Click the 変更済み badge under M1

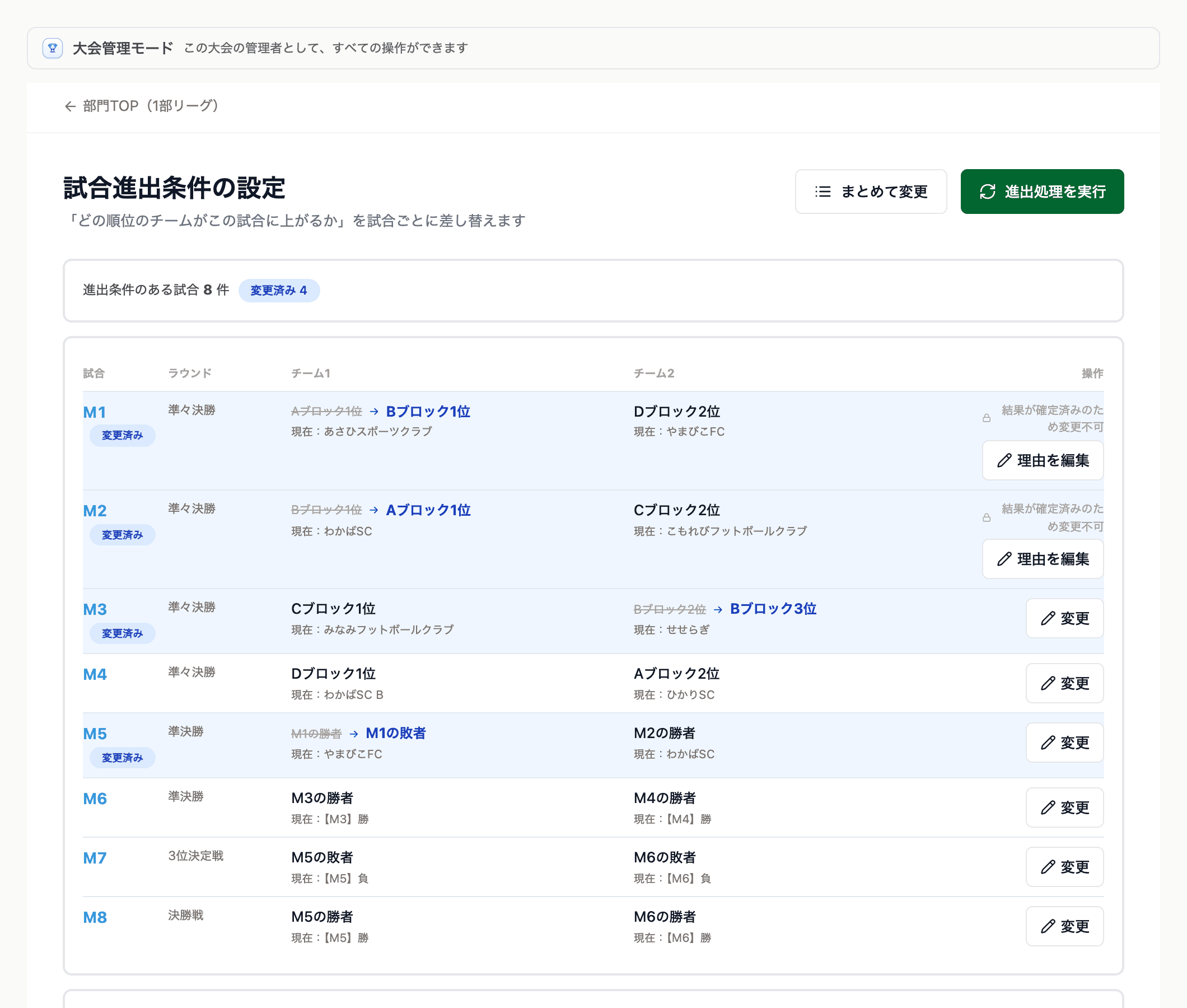[122, 436]
